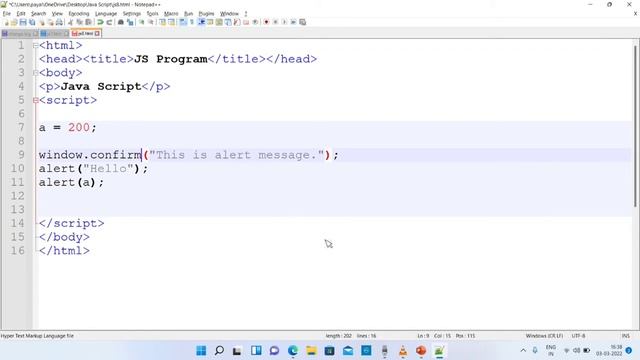The width and height of the screenshot is (640, 360).
Task: Run macro multiple times icon
Action: 293,22
